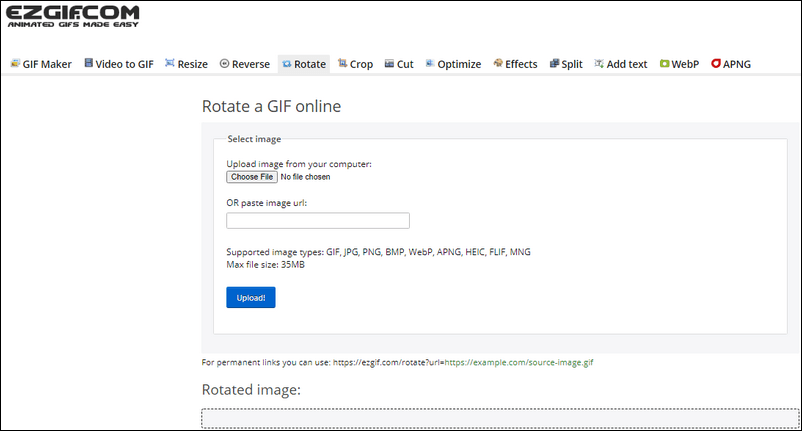Open the APNG tool label
Viewport: 802px width, 431px height.
737,64
